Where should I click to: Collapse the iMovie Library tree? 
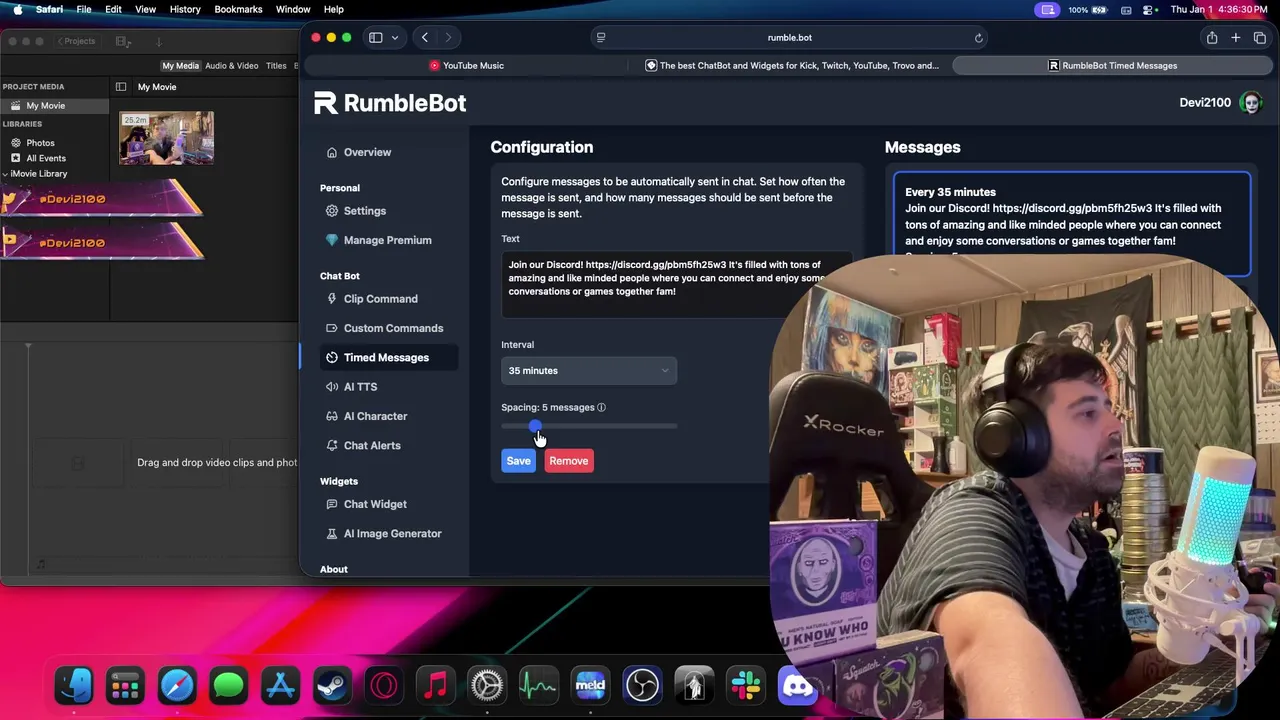(6, 174)
